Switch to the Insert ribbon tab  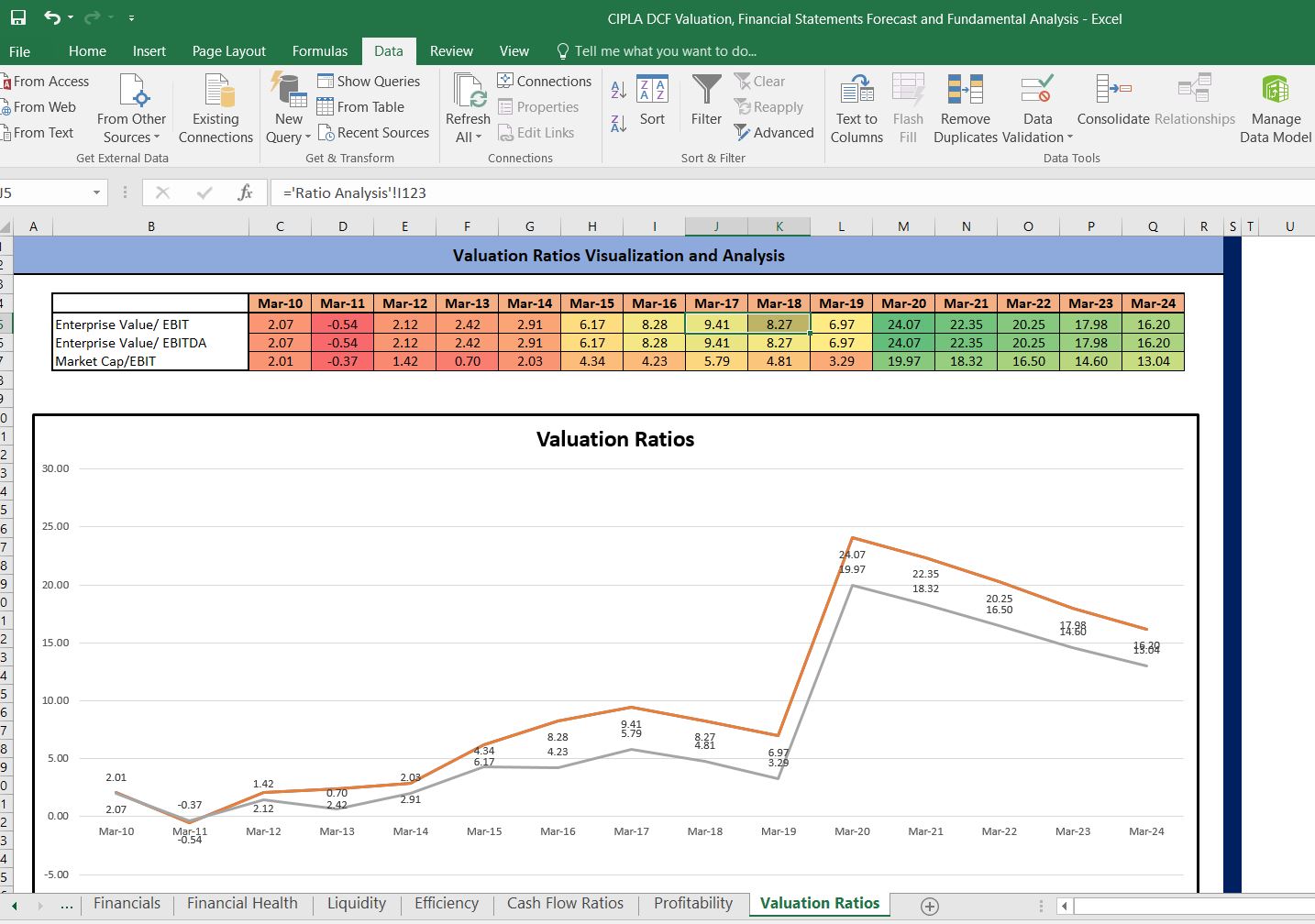point(149,51)
